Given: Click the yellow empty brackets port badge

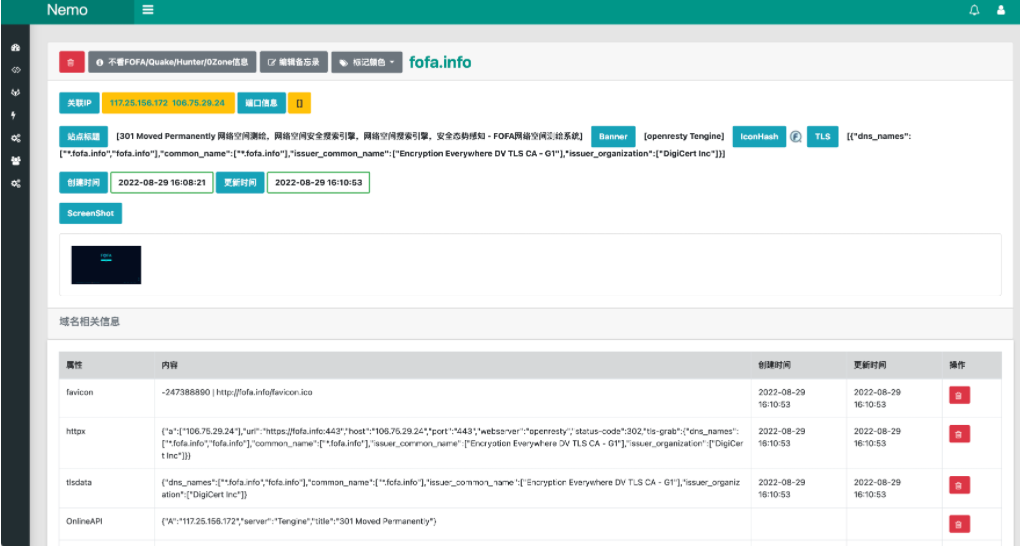Looking at the screenshot, I should [x=299, y=103].
